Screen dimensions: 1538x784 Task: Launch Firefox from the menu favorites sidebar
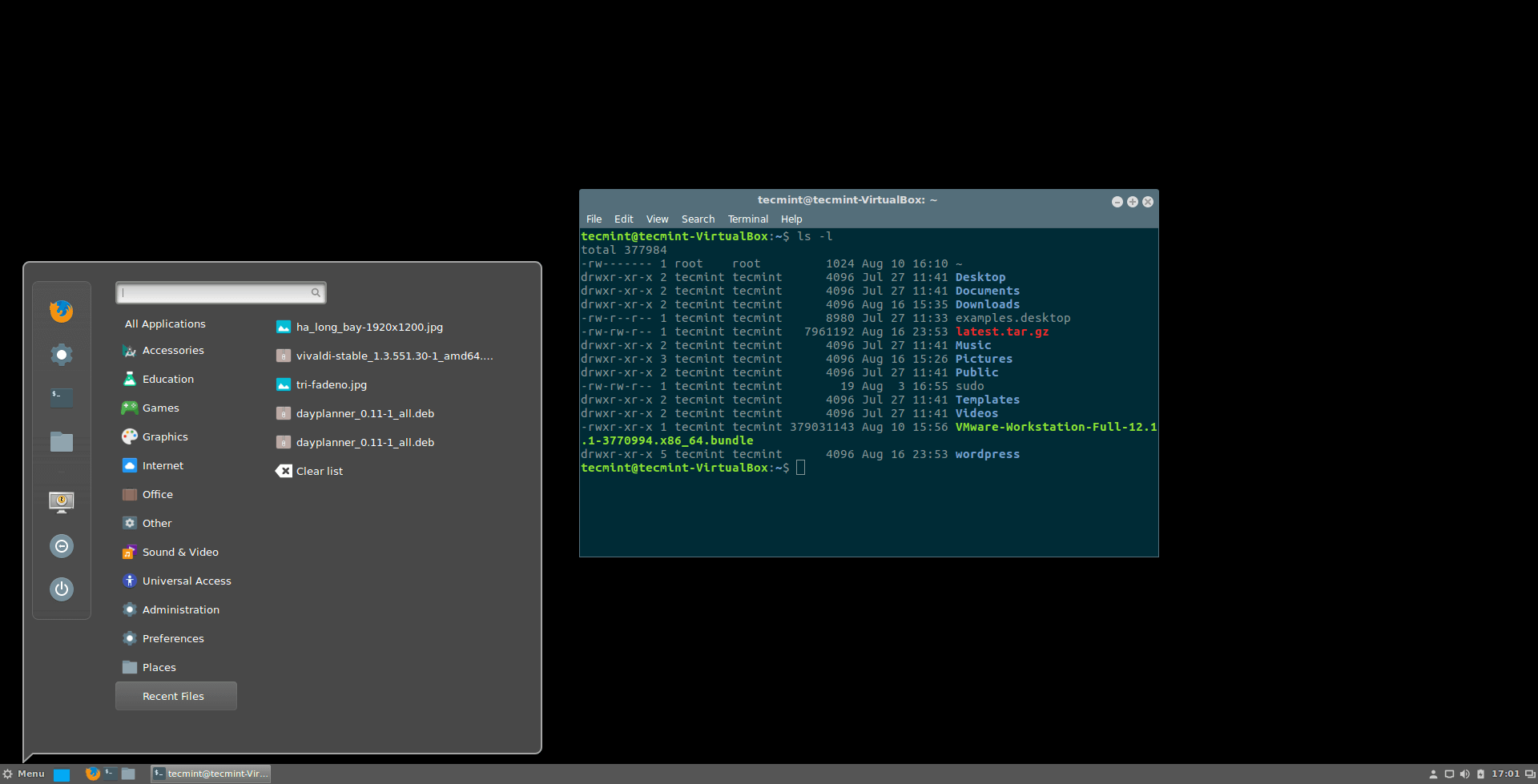click(62, 311)
